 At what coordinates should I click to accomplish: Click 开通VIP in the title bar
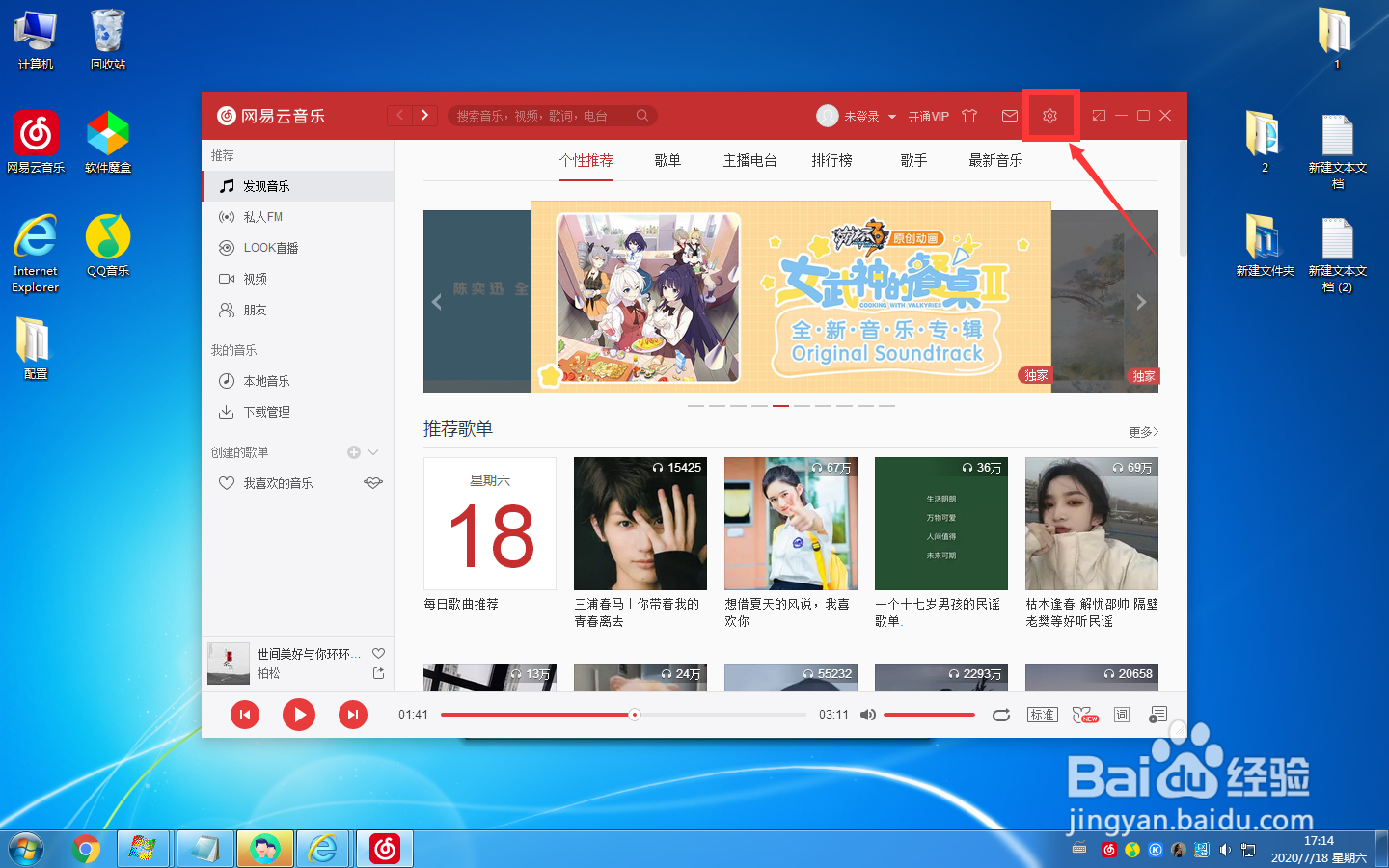click(927, 116)
